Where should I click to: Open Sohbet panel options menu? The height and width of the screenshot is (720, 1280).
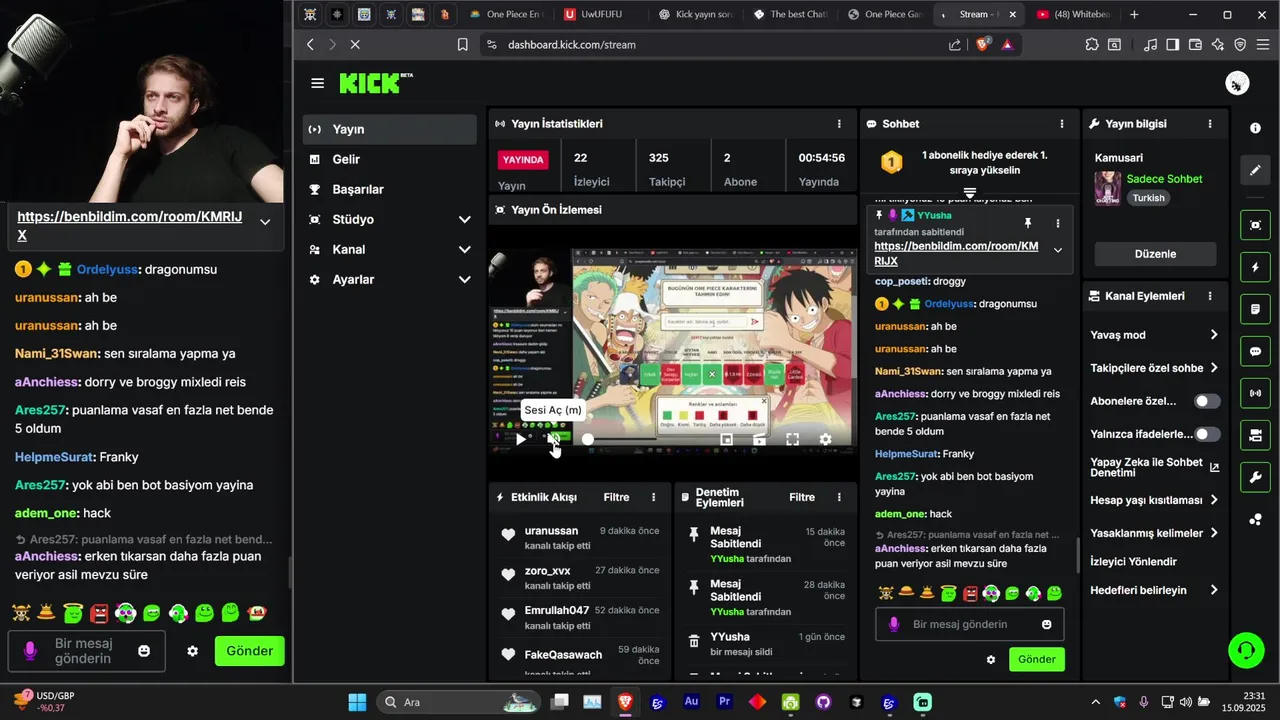click(x=1062, y=124)
